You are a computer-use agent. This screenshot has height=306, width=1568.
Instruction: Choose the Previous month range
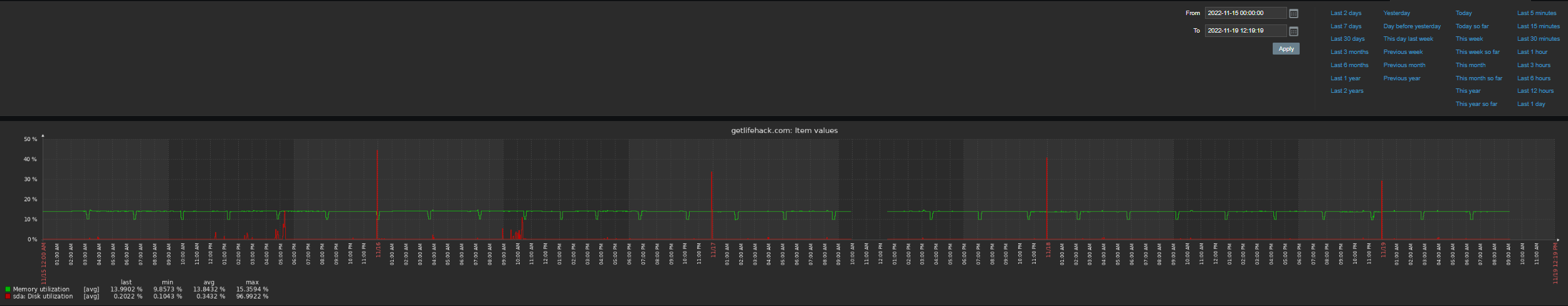click(1404, 65)
